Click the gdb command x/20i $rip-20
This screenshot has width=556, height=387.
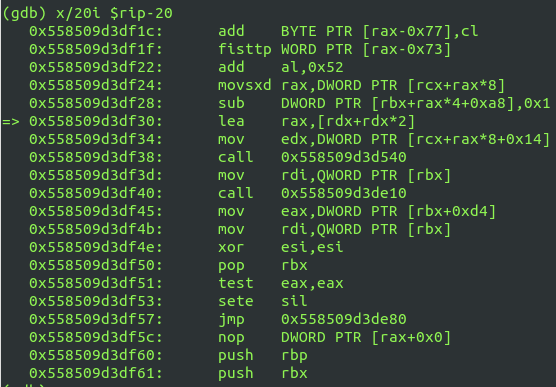click(114, 13)
